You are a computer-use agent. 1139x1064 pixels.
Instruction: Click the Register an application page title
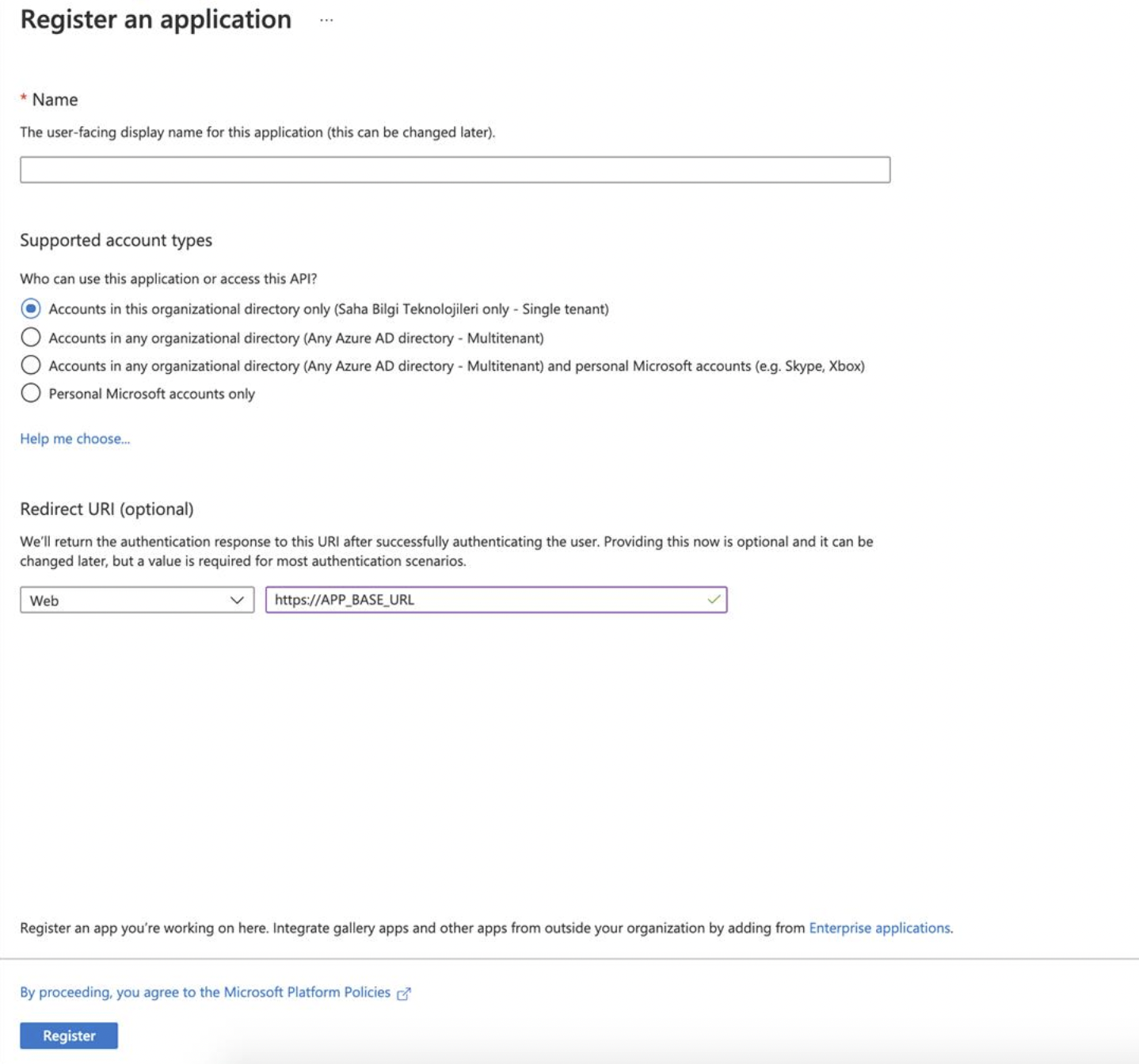pyautogui.click(x=156, y=19)
